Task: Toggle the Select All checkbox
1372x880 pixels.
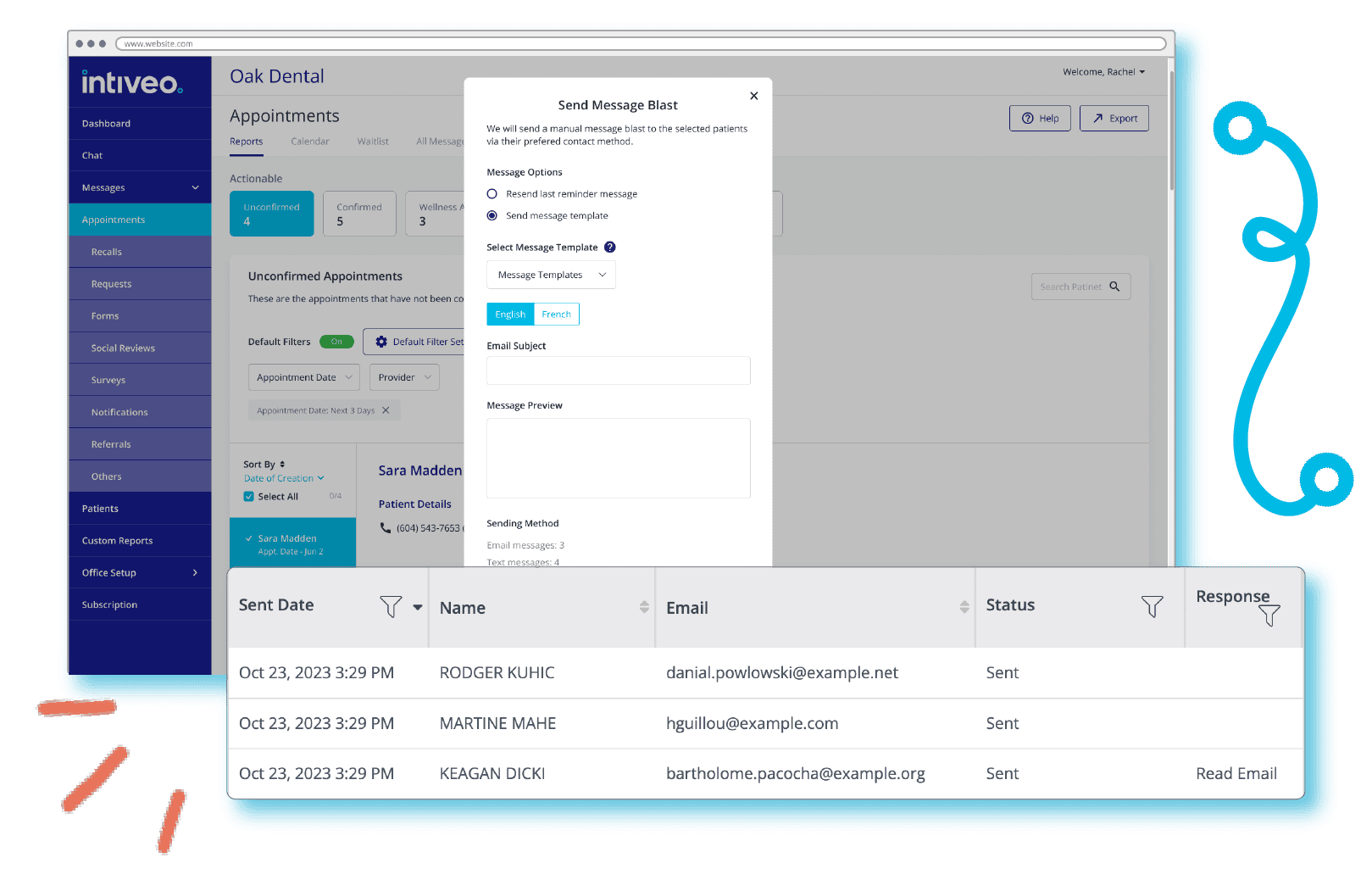Action: pos(248,497)
